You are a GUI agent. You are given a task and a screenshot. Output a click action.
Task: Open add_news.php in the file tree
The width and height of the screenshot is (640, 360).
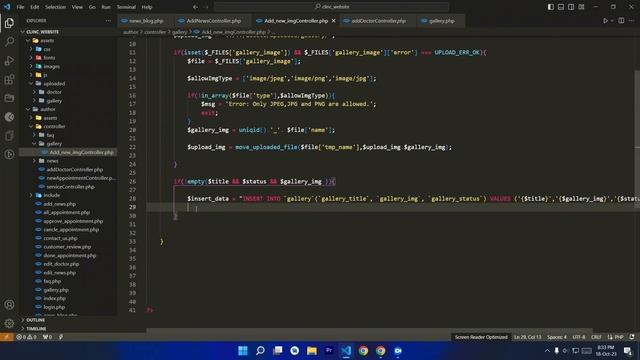point(60,204)
